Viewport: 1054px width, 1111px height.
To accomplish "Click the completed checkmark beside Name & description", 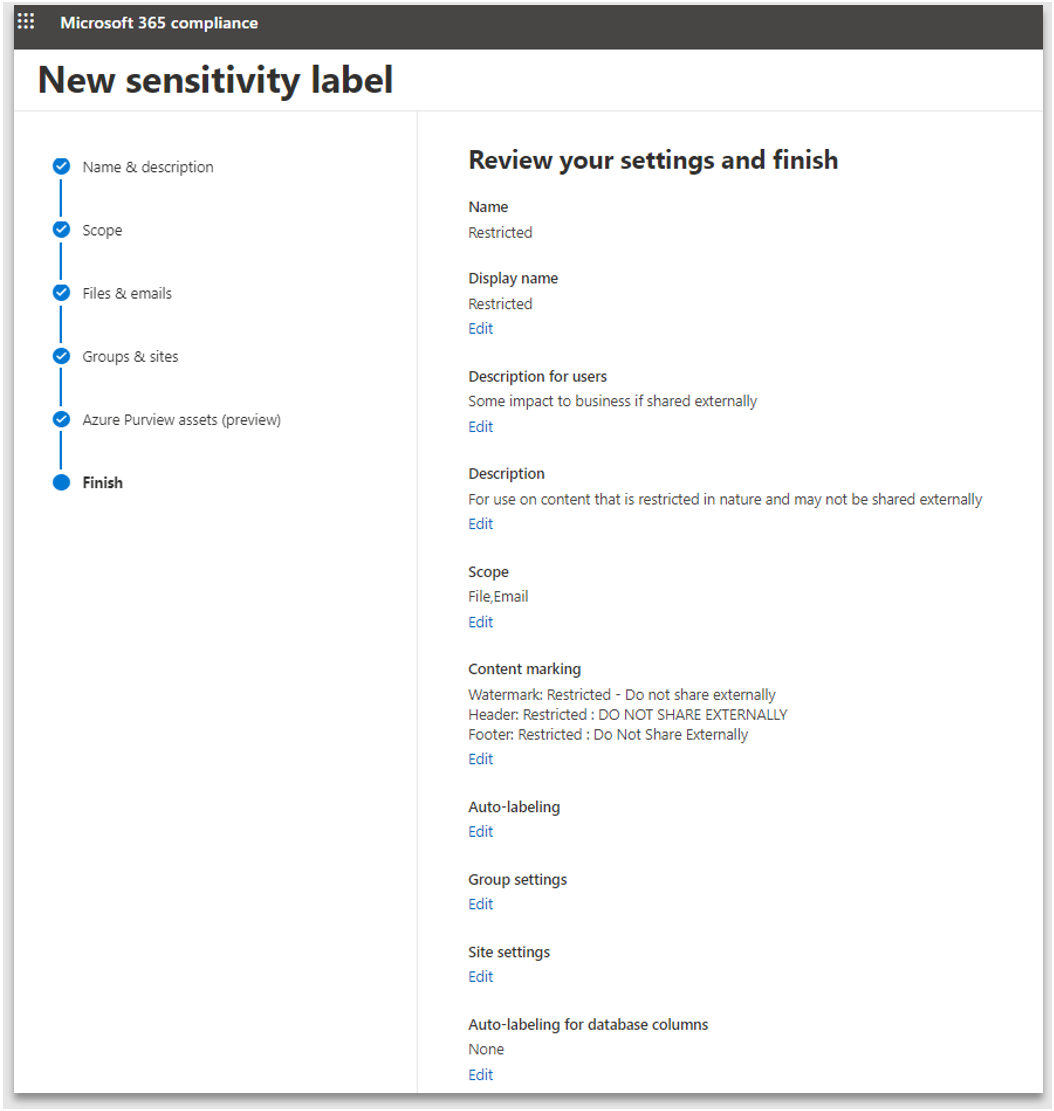I will click(61, 167).
